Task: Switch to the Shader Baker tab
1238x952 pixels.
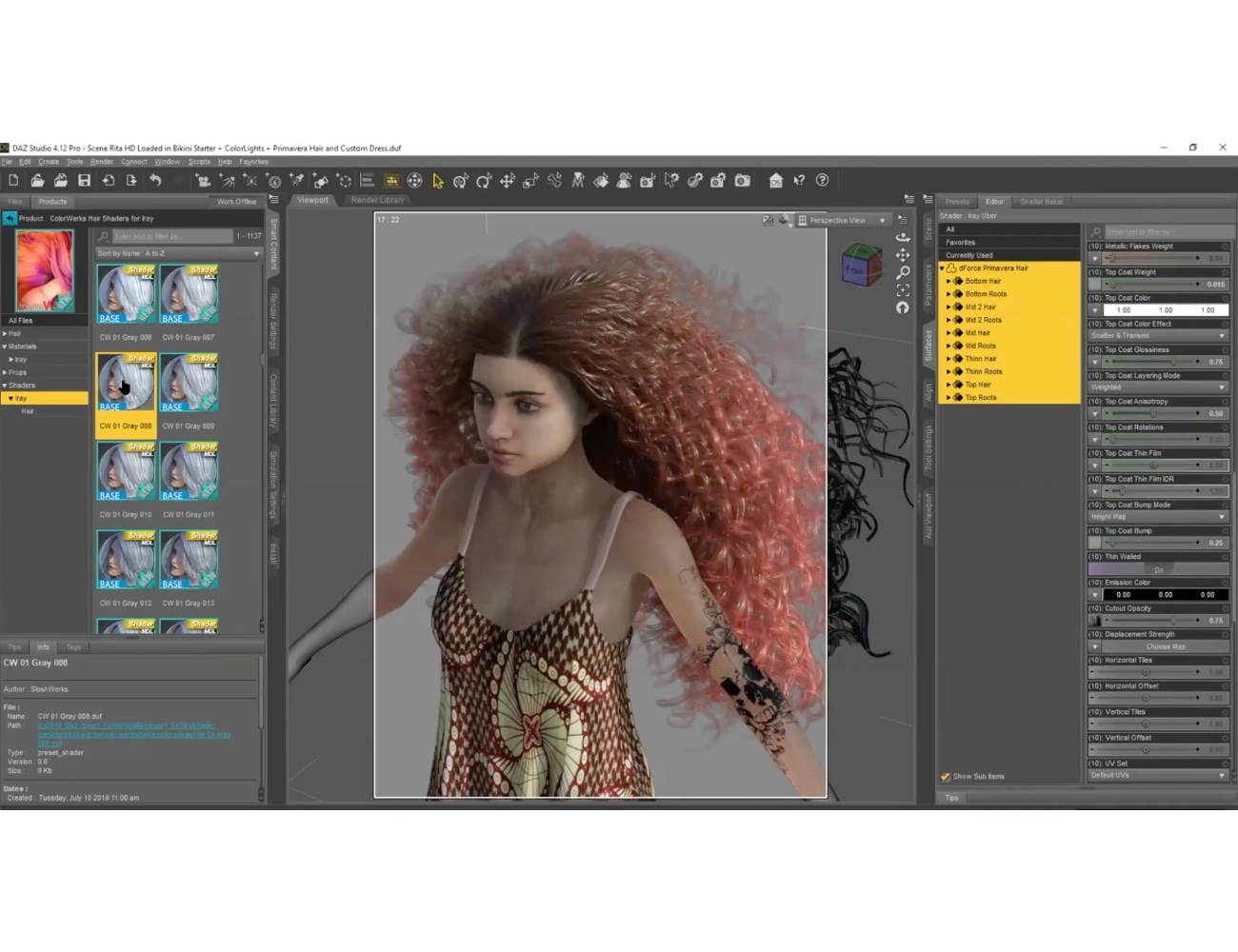Action: (1042, 202)
